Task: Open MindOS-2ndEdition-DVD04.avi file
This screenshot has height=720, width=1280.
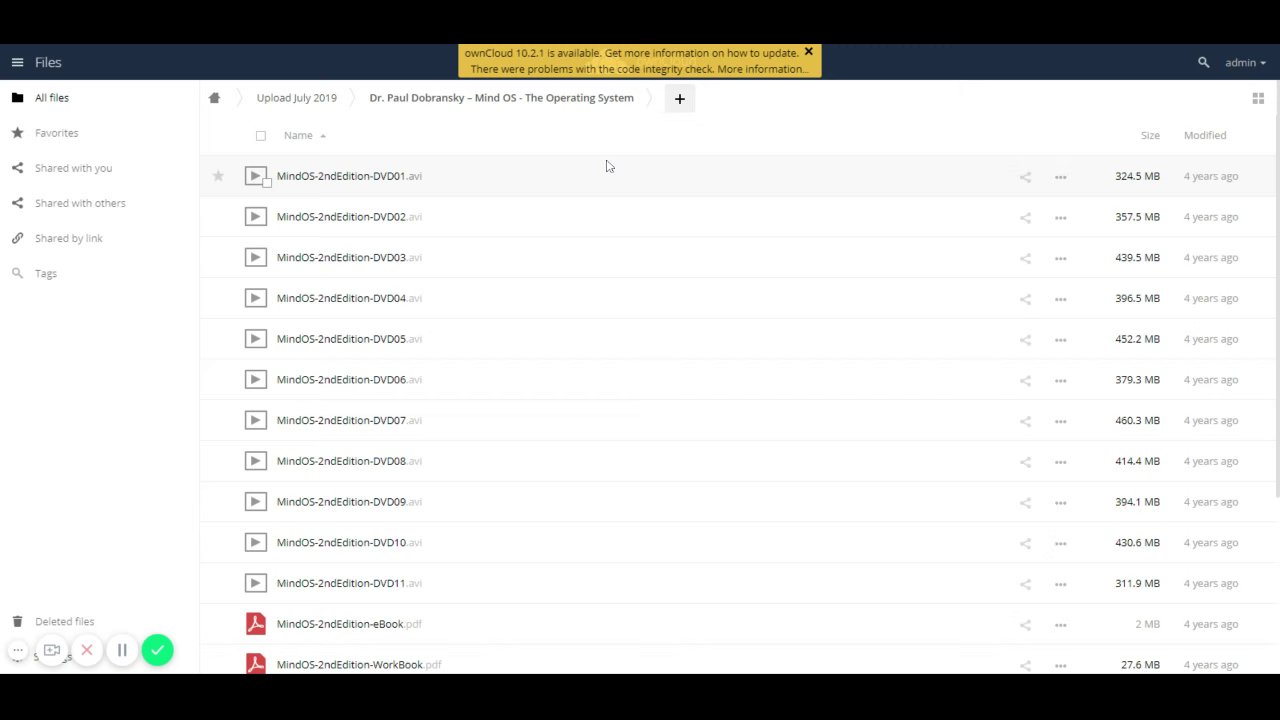Action: [349, 298]
